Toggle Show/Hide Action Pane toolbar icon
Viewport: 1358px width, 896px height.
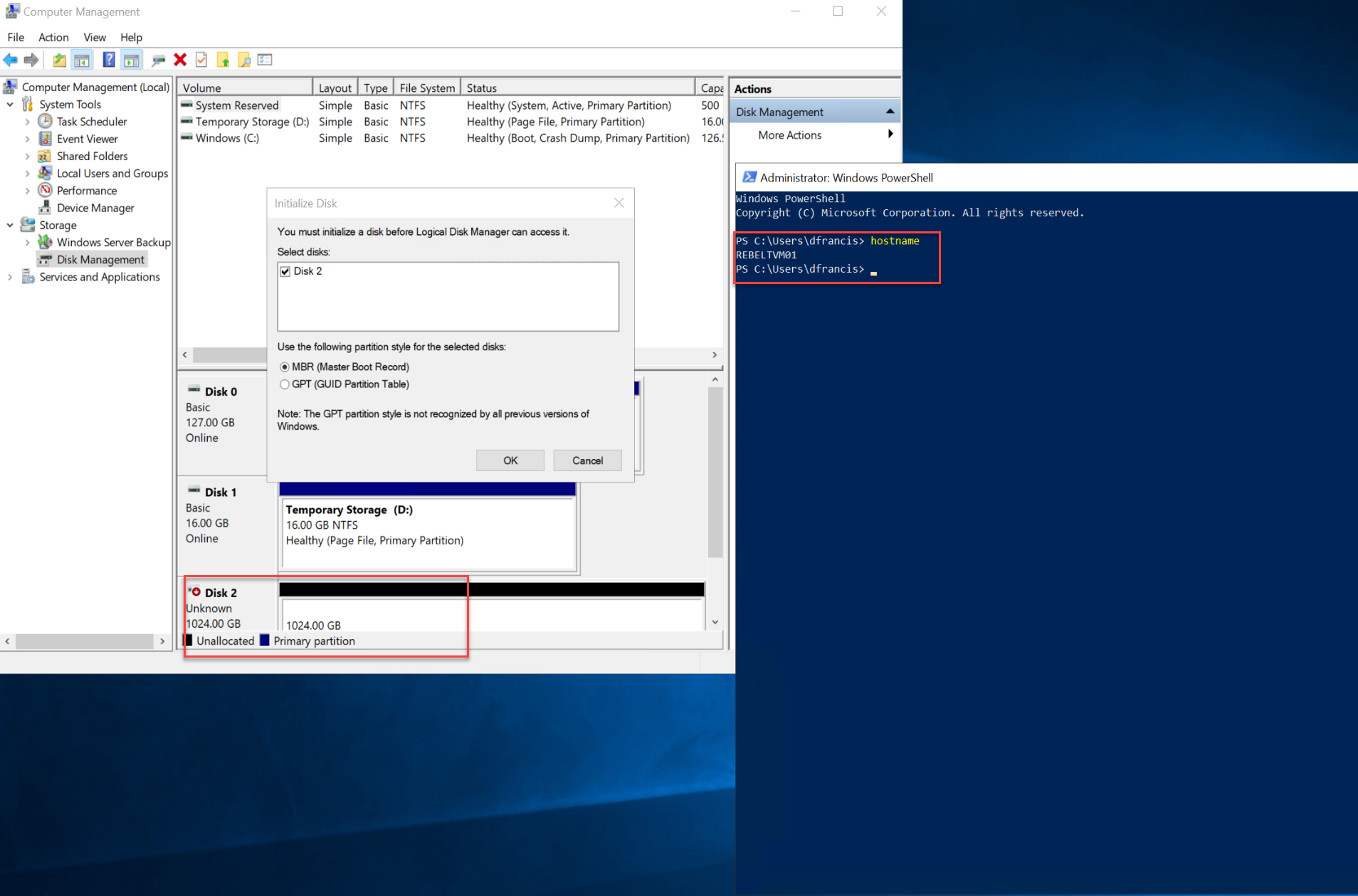(132, 60)
